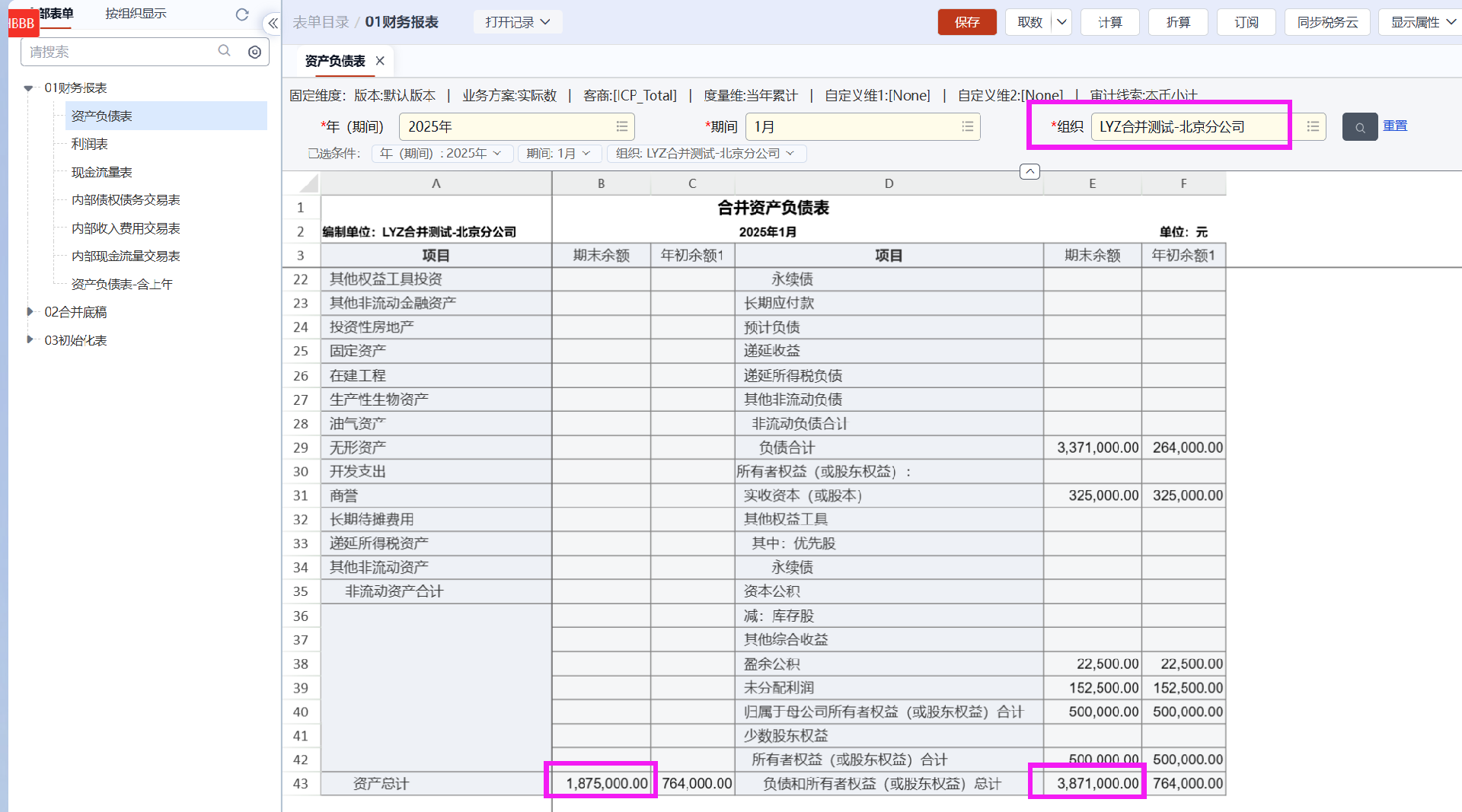Click the dark search query button
This screenshot has width=1462, height=812.
pyautogui.click(x=1359, y=127)
